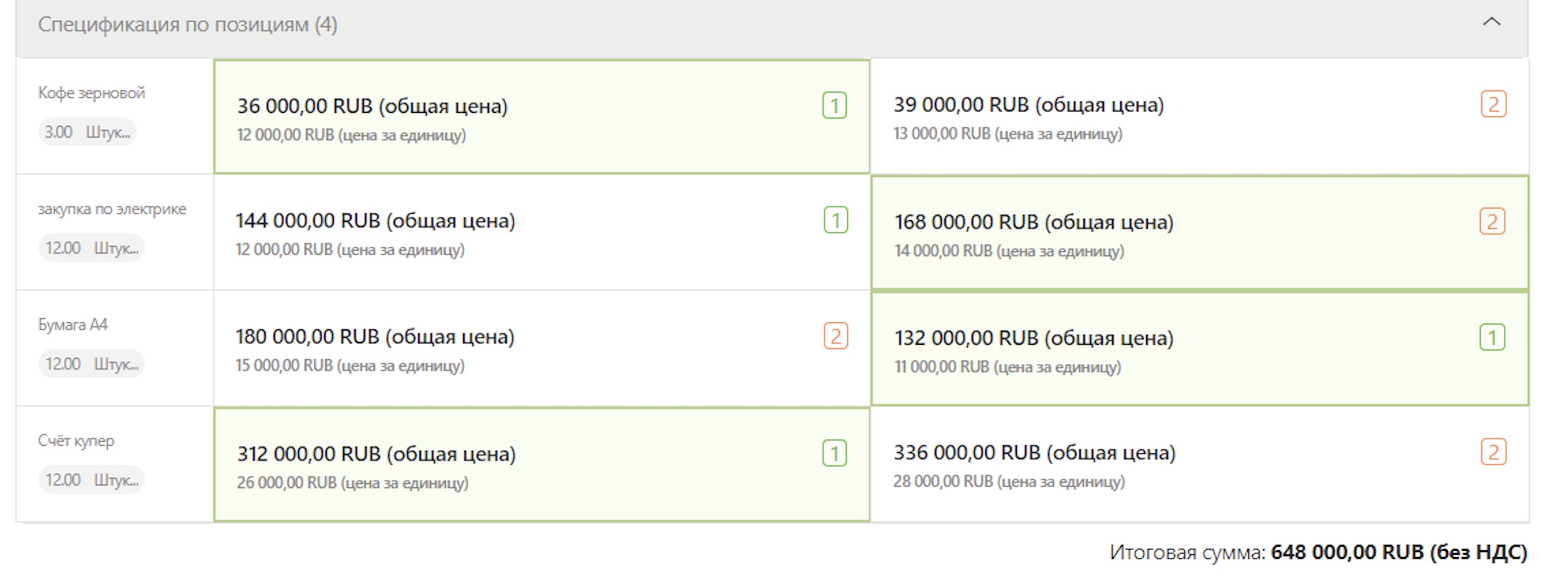Click rank 2 badge on 168 000,00 offer
The width and height of the screenshot is (1568, 586).
(1492, 222)
